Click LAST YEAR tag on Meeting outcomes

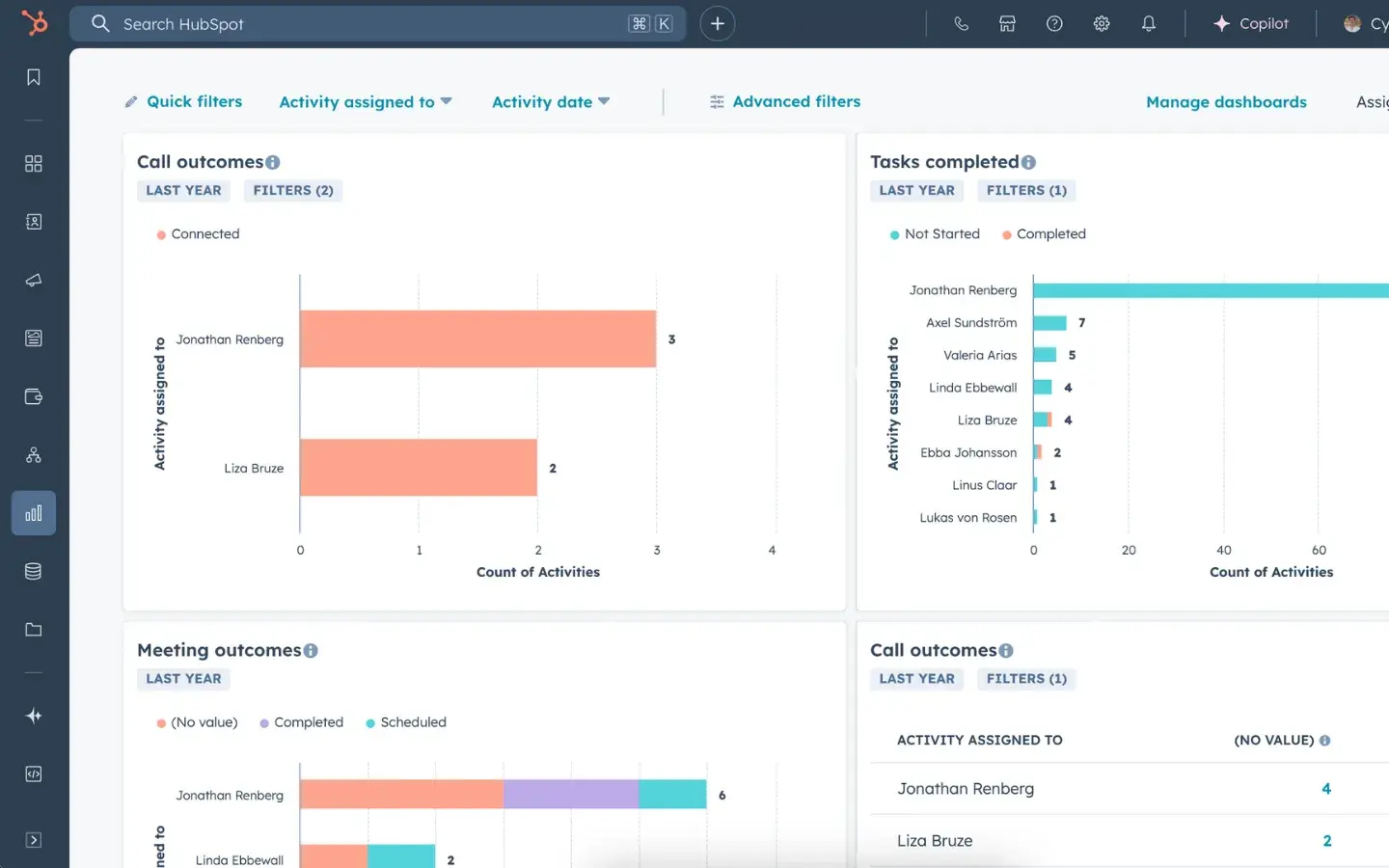pos(183,679)
